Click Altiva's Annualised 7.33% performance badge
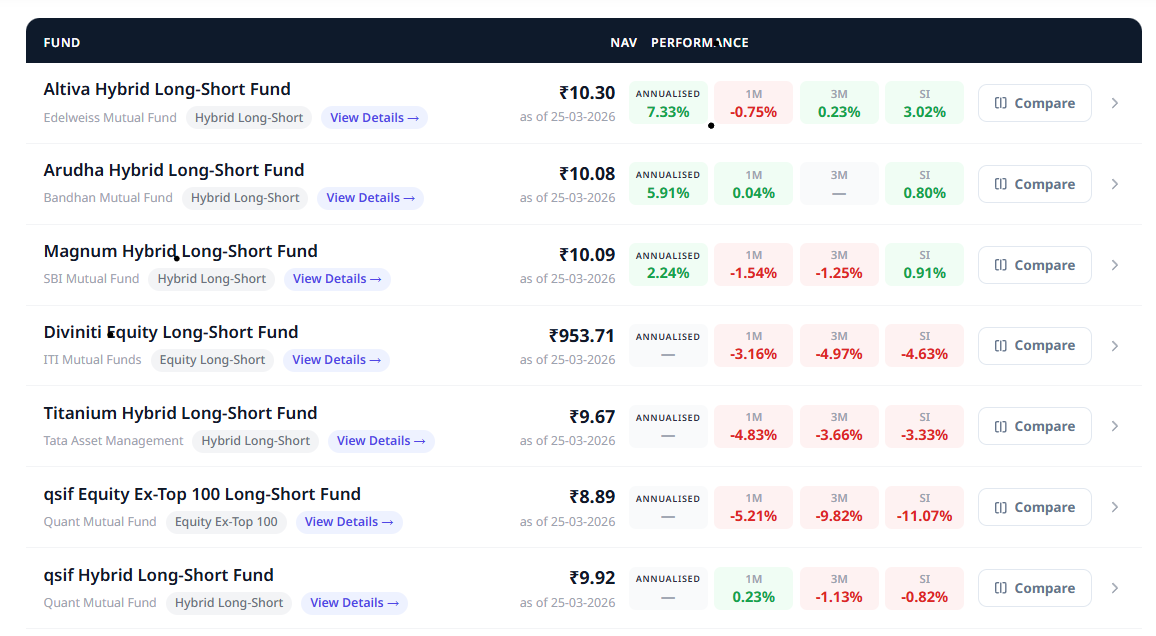The width and height of the screenshot is (1156, 636). (668, 103)
